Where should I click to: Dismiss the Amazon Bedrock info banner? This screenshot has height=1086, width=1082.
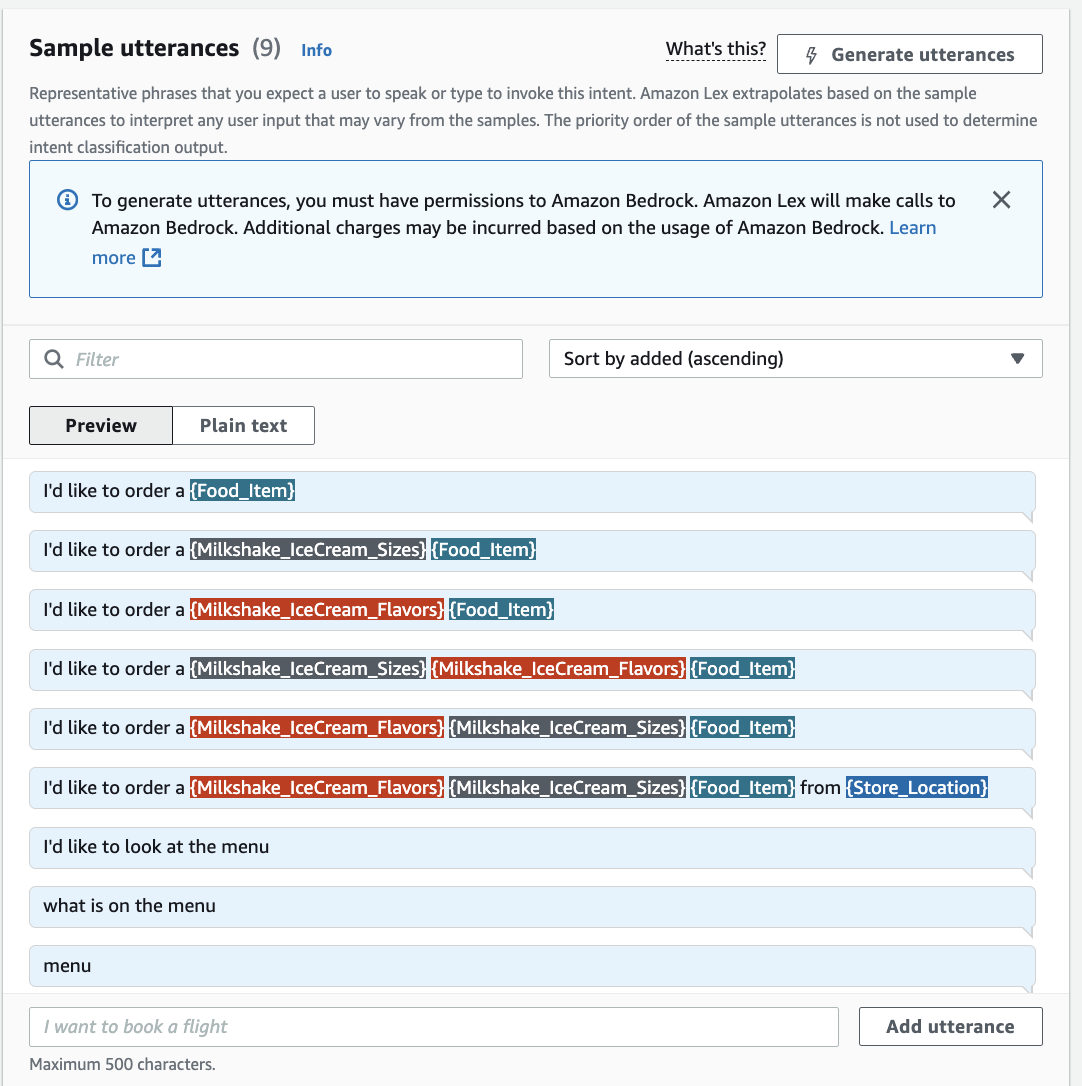1001,200
